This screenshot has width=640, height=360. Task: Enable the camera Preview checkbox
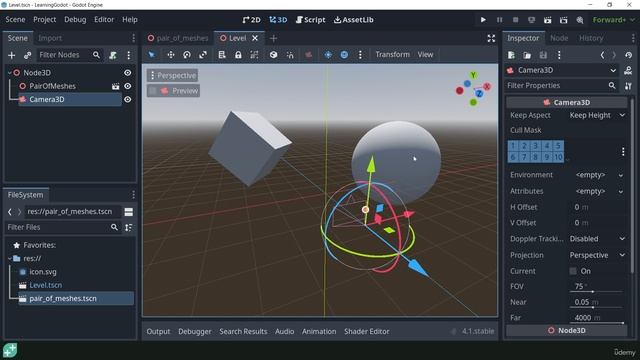point(153,91)
